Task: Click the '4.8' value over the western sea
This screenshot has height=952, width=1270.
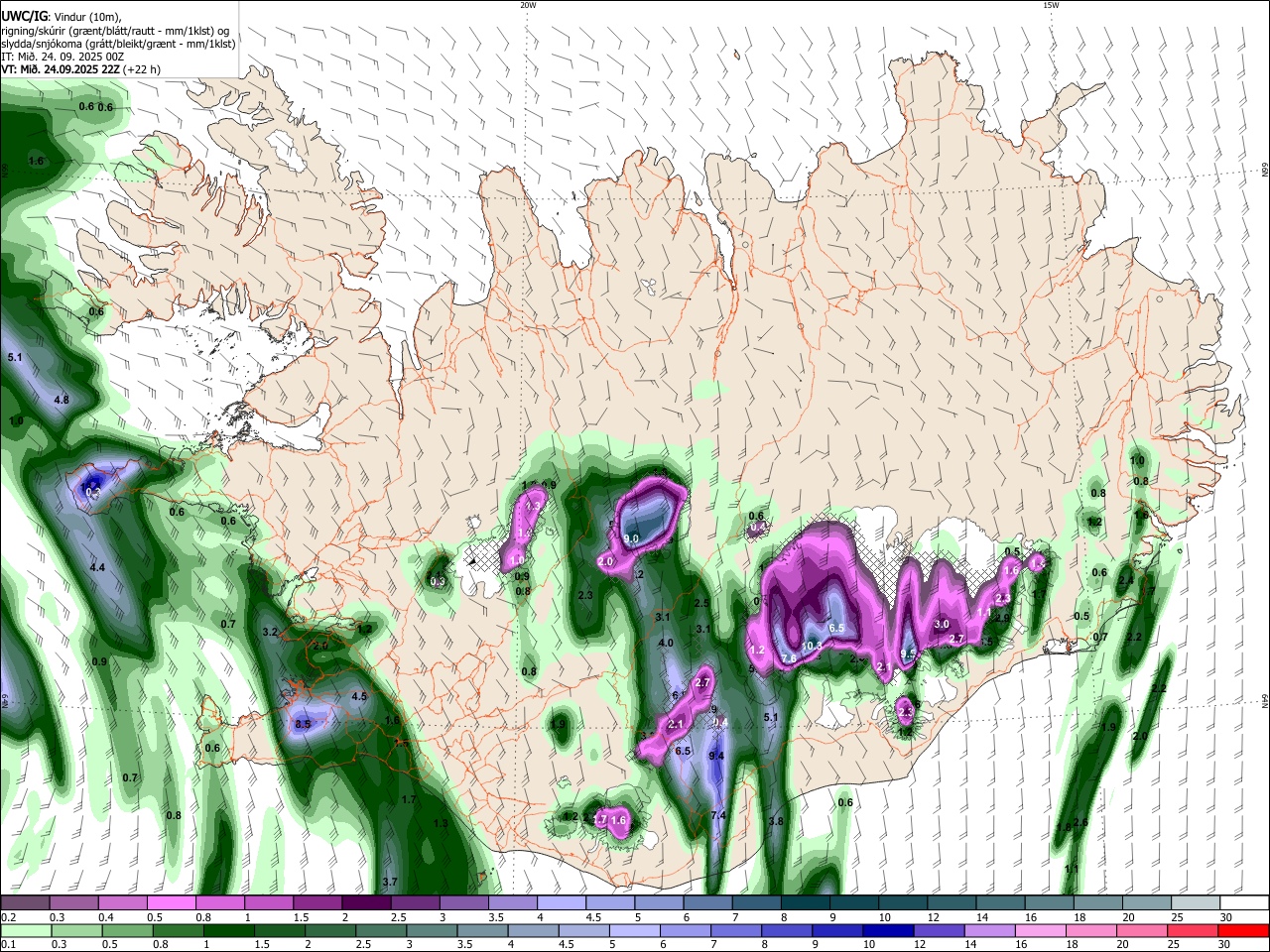Action: coord(62,400)
